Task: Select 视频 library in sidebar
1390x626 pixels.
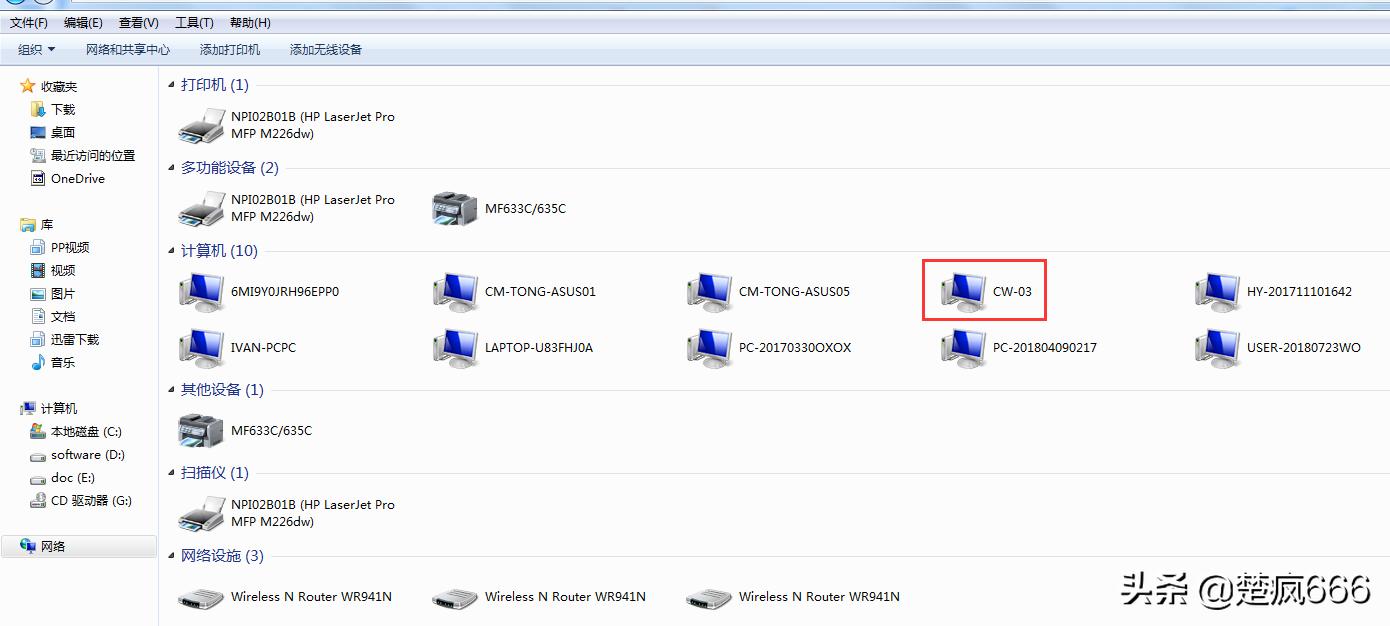Action: point(63,270)
